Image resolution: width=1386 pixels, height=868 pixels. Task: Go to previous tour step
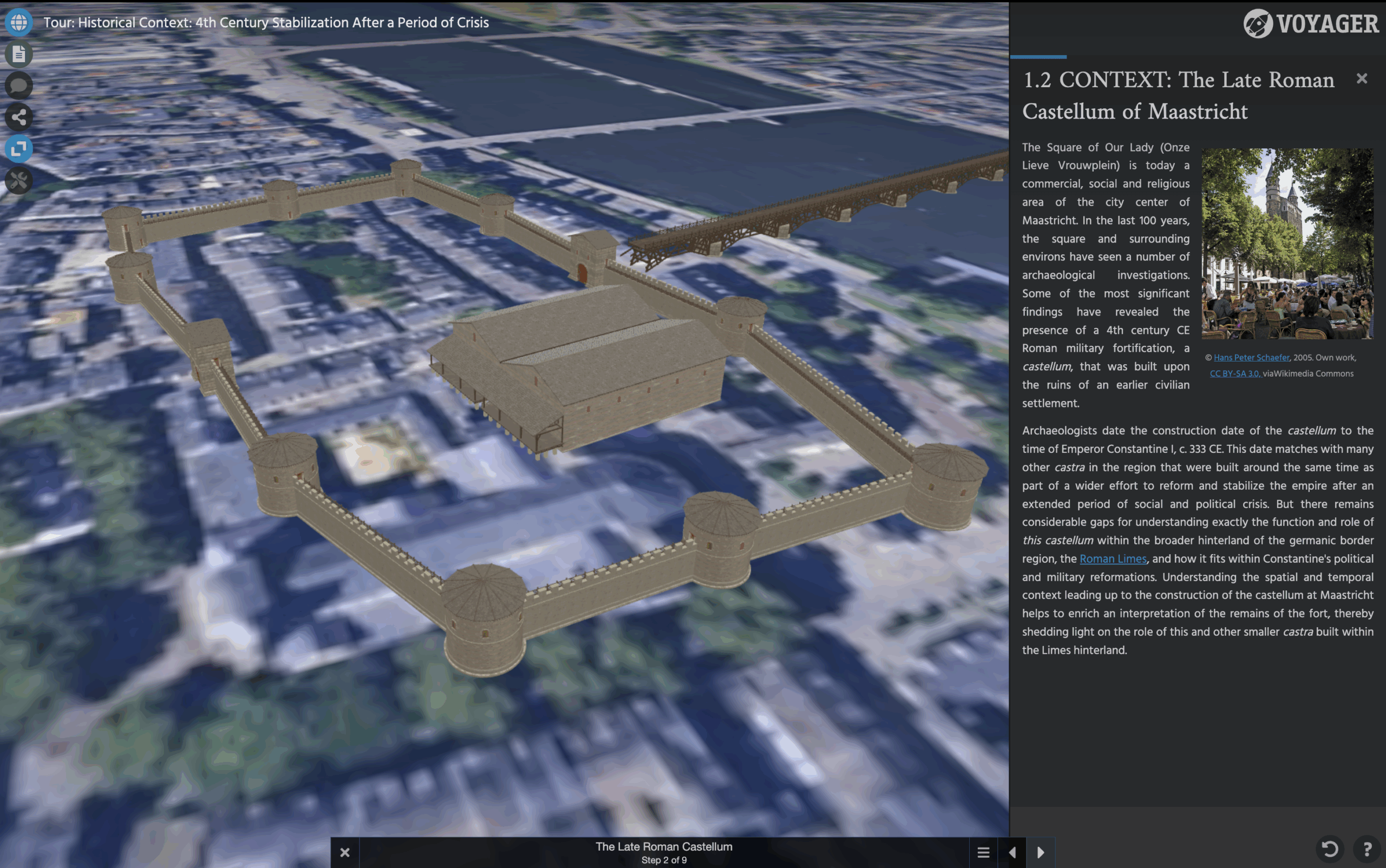pyautogui.click(x=1012, y=852)
